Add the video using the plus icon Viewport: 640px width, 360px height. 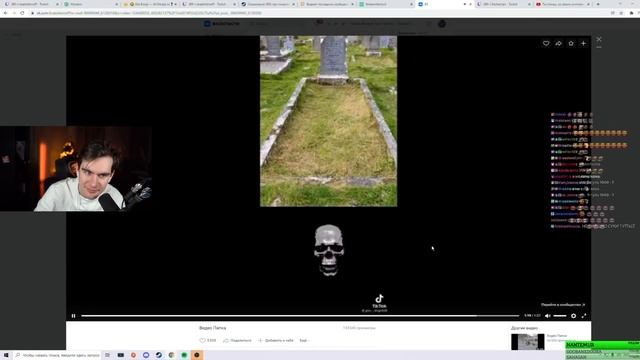584,43
